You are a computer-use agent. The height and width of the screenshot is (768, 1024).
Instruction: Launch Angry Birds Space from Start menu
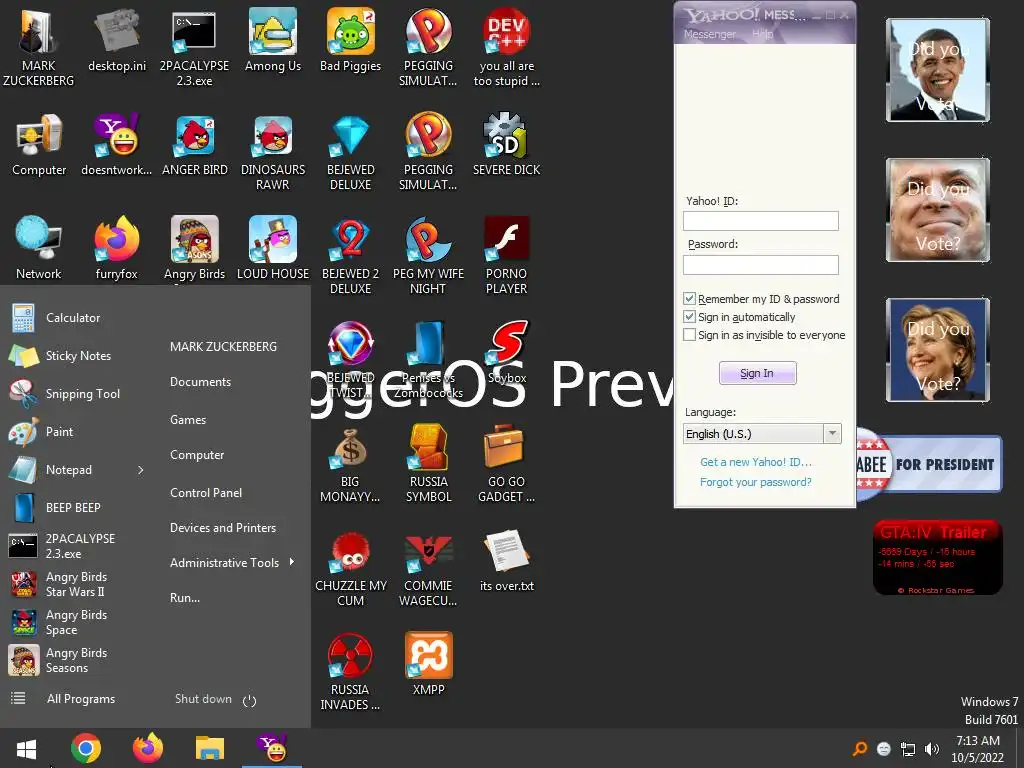(x=74, y=622)
